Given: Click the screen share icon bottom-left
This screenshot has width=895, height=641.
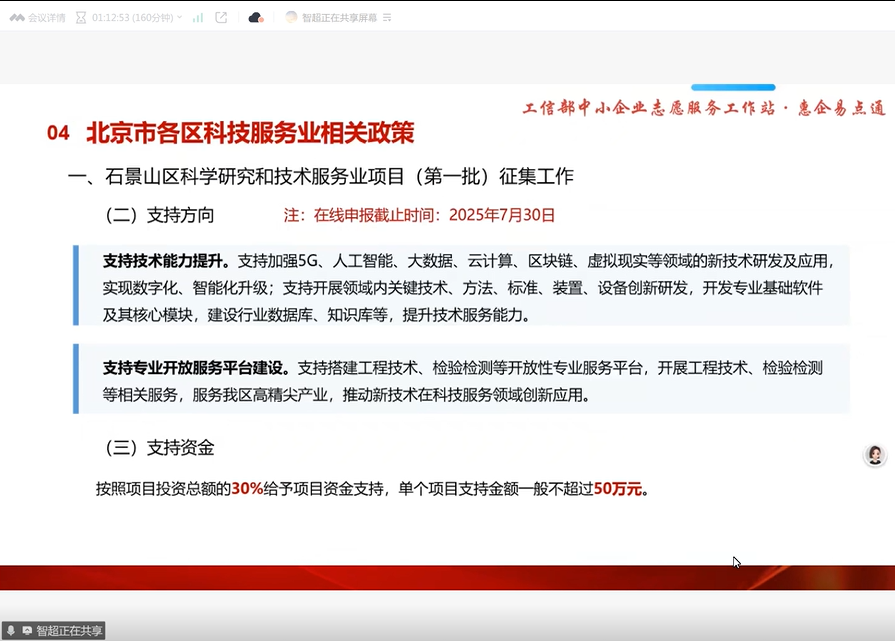Looking at the screenshot, I should pos(26,631).
